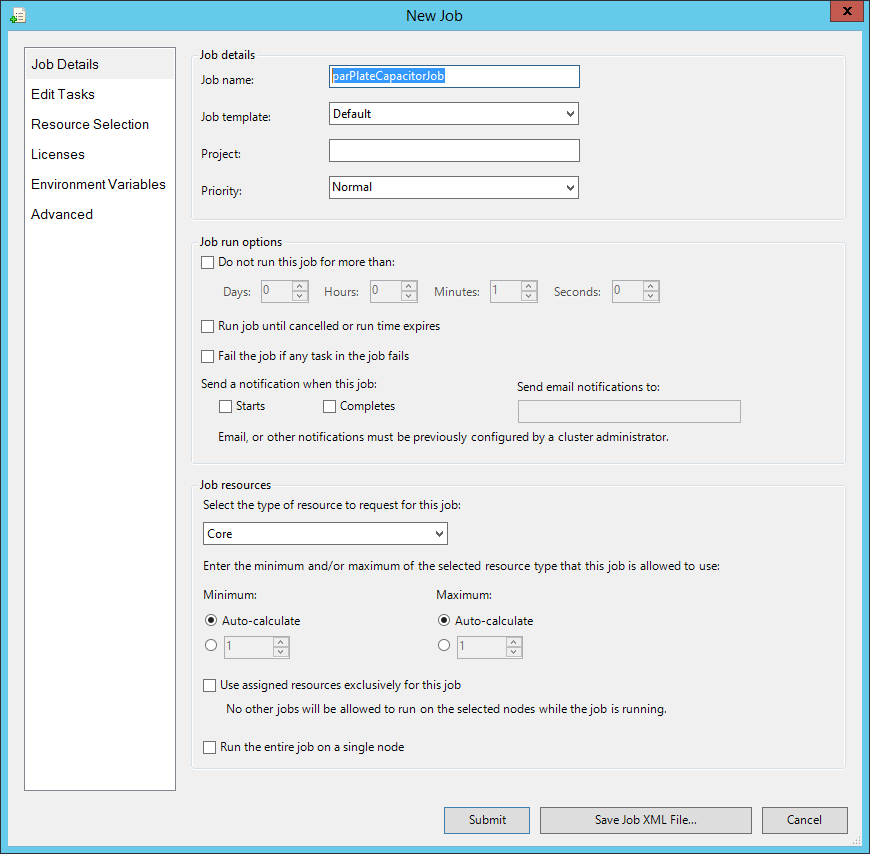Viewport: 870px width, 854px height.
Task: Decrease the Days spinner value
Action: [x=300, y=296]
